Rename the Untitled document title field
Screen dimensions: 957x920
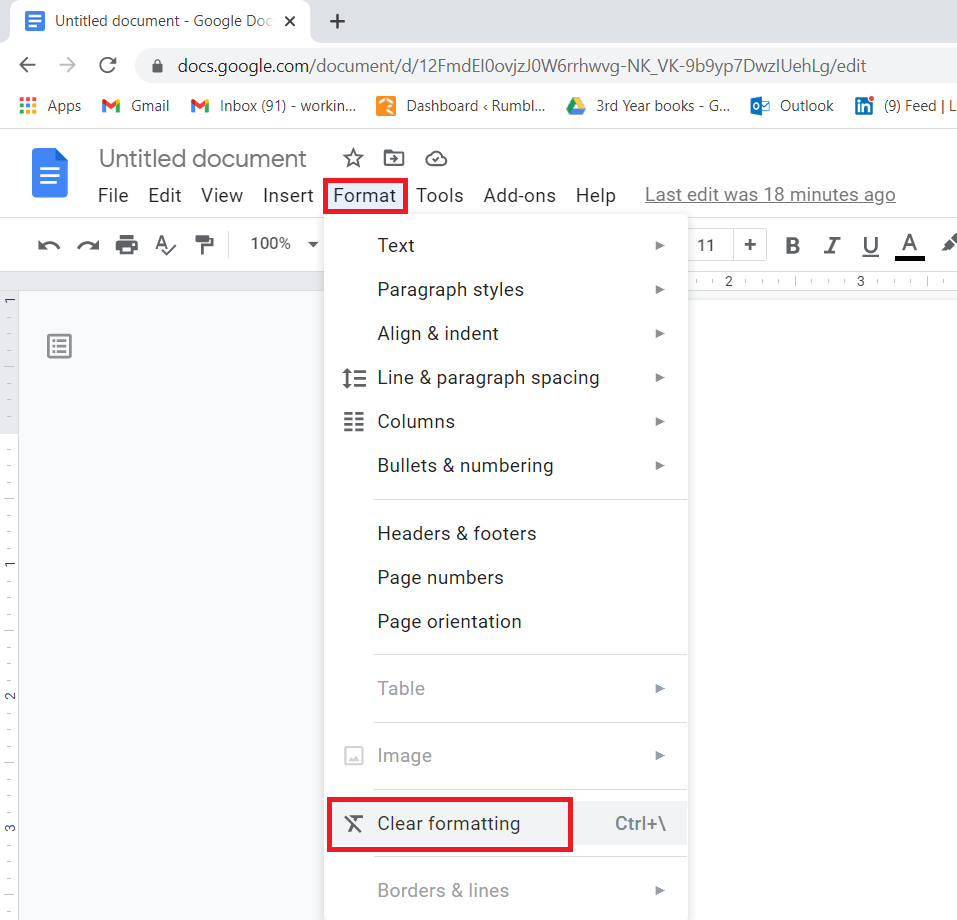pos(201,158)
